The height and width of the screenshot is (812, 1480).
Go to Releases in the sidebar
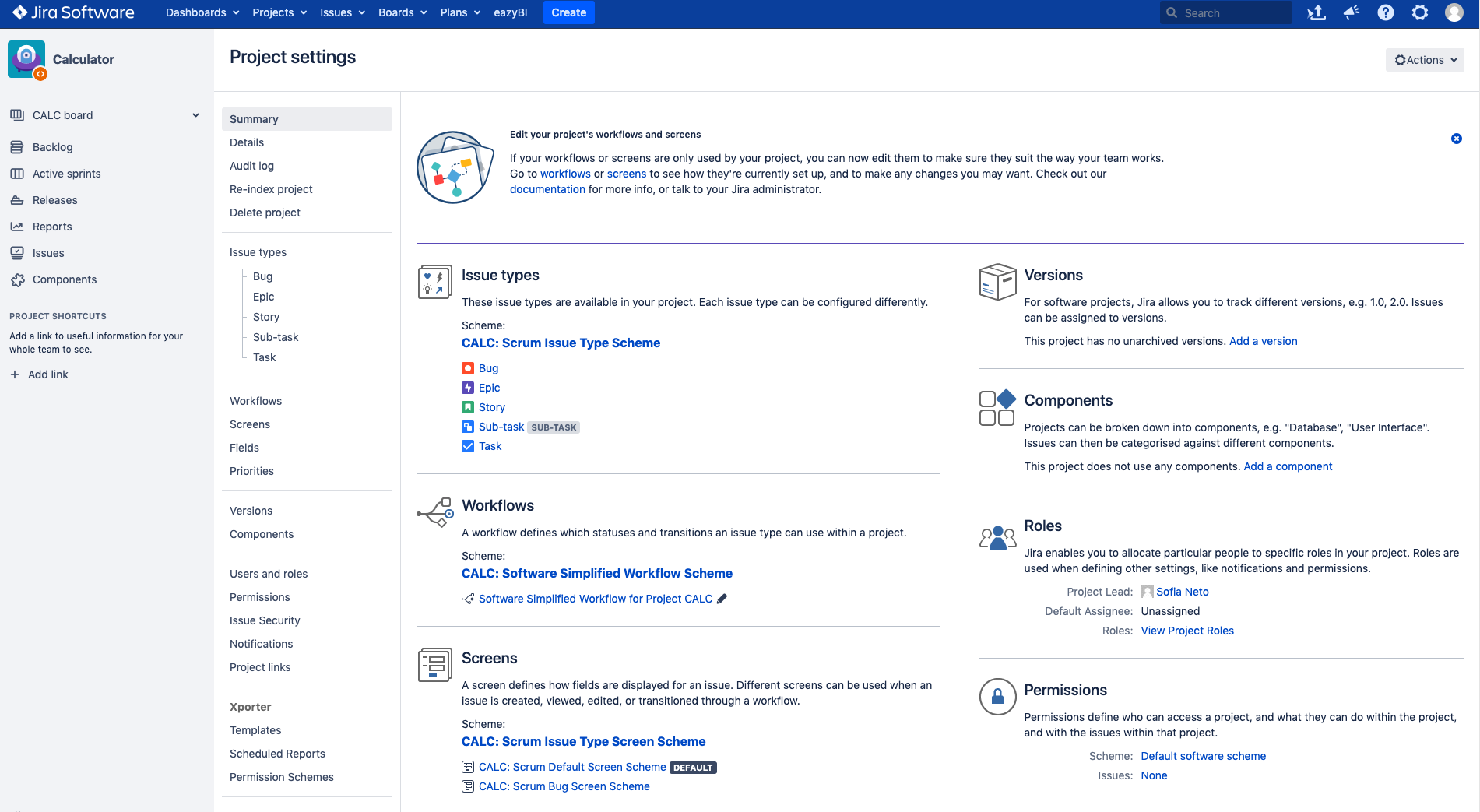click(54, 200)
